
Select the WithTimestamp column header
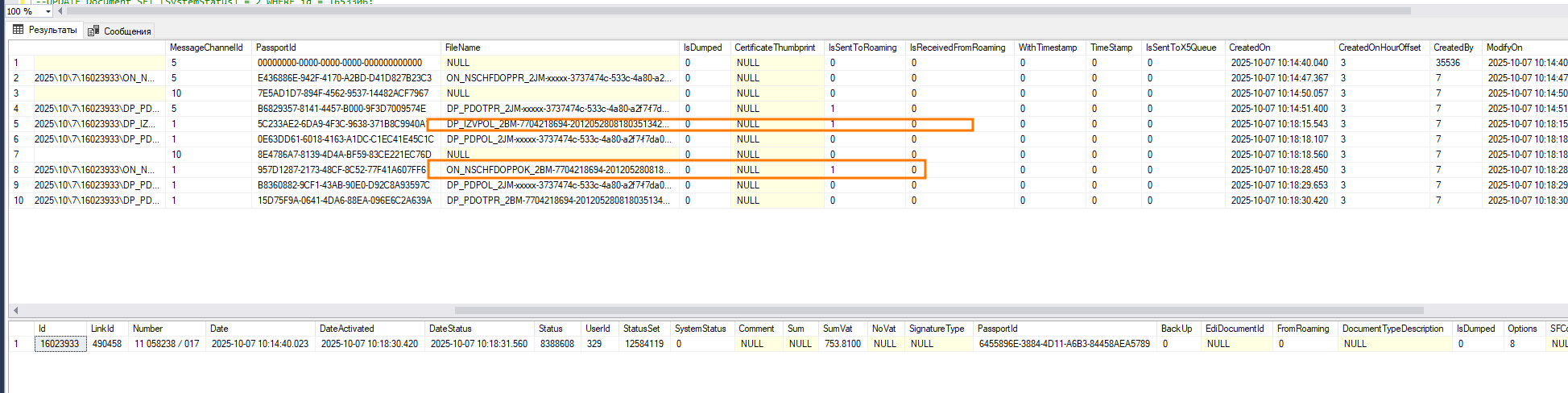click(x=1050, y=48)
